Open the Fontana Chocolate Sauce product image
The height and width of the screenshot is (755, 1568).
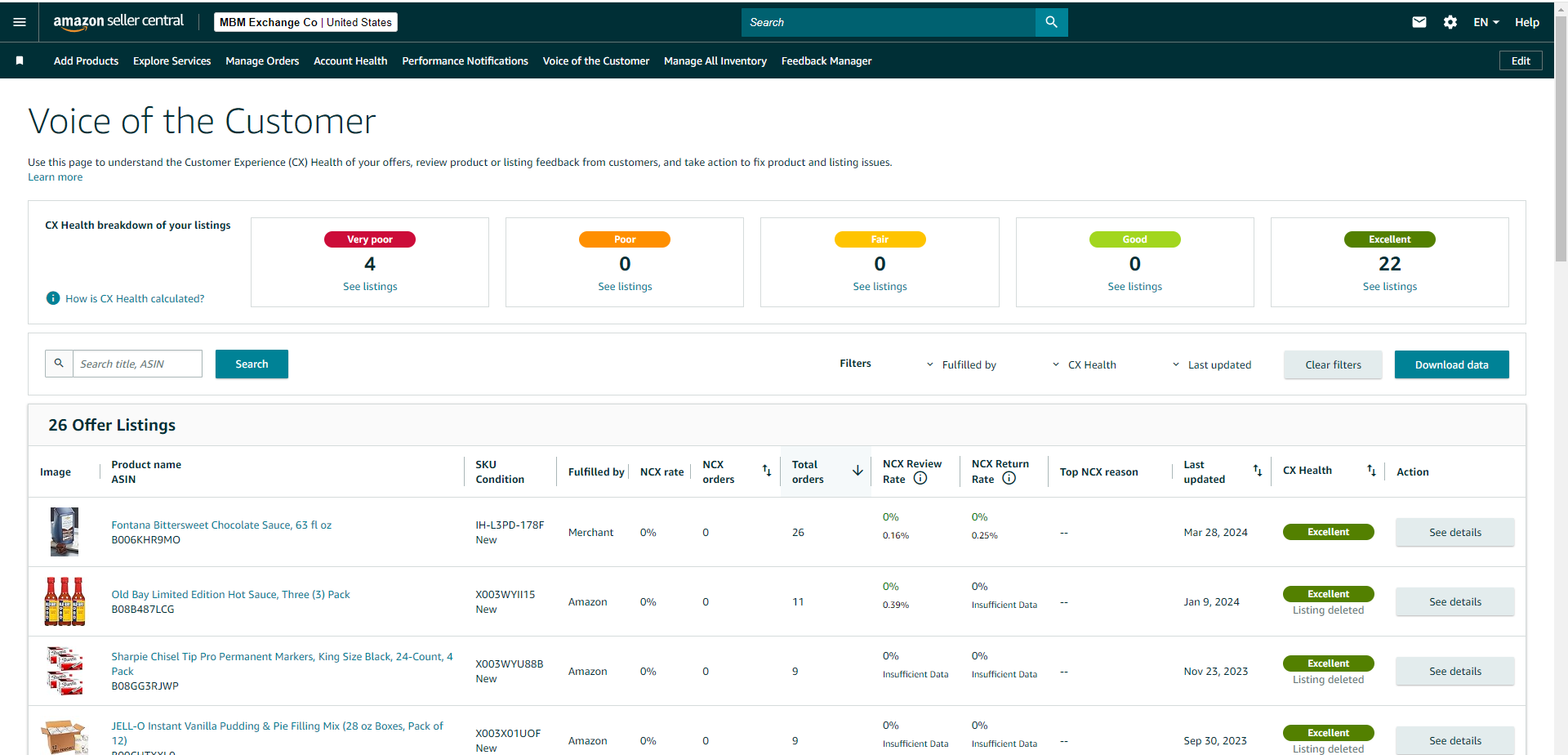(65, 532)
